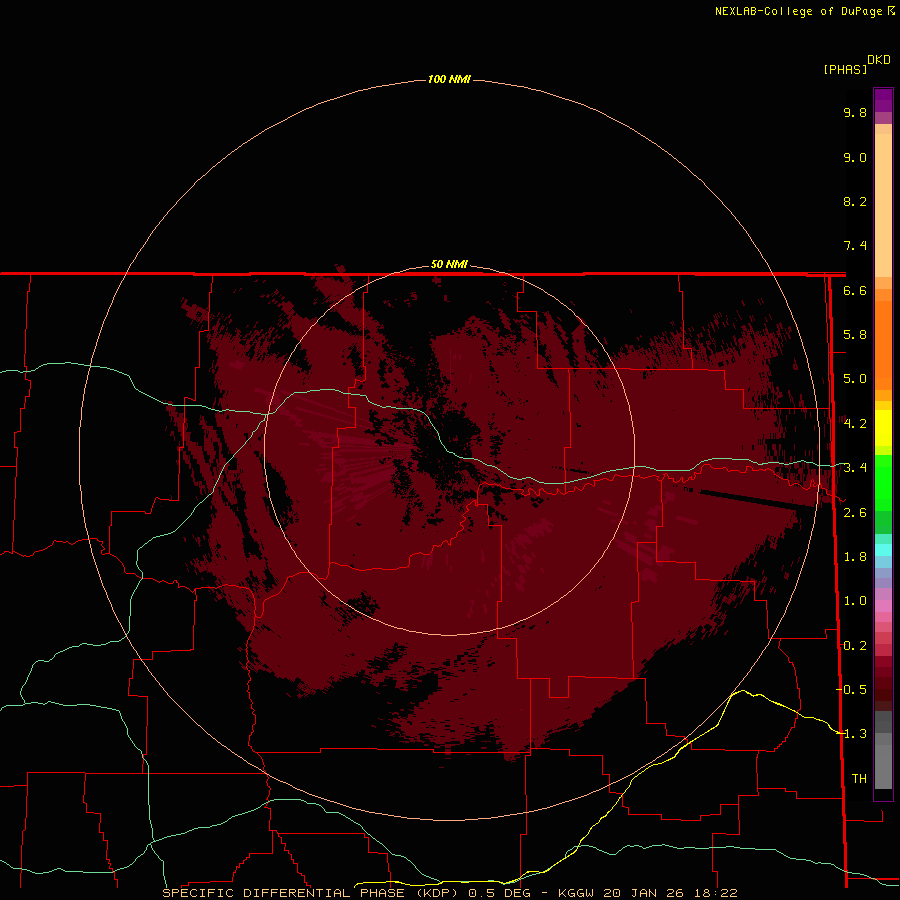The width and height of the screenshot is (900, 900).
Task: Click the TH label on the color scale
Action: (x=859, y=779)
